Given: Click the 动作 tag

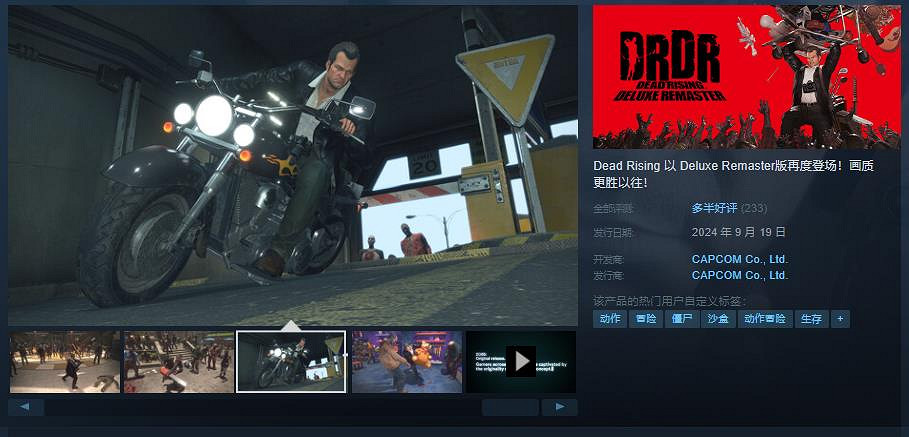Looking at the screenshot, I should [610, 319].
